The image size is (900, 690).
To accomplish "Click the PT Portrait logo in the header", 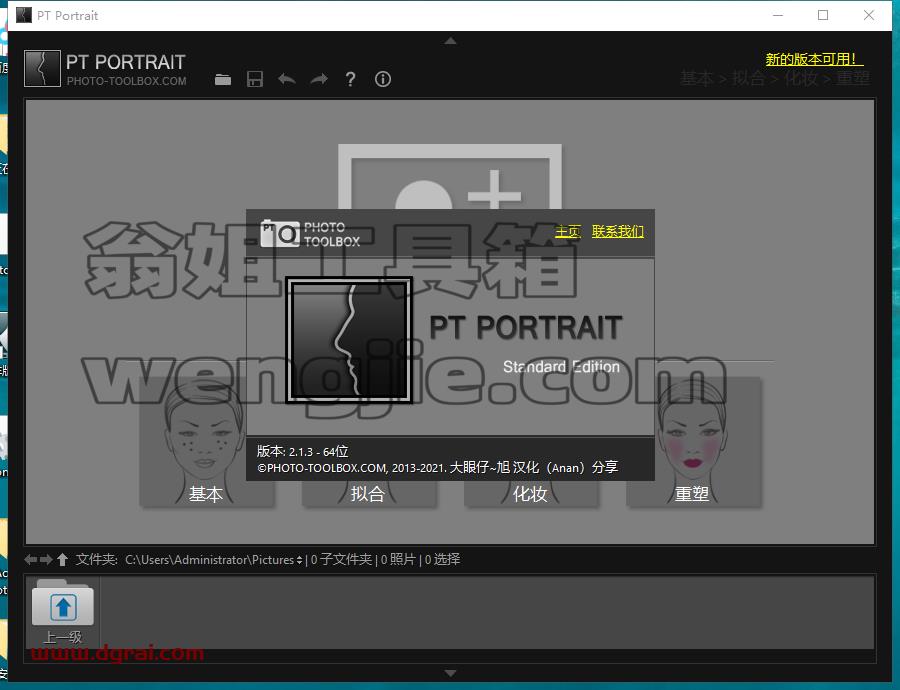I will [42, 69].
